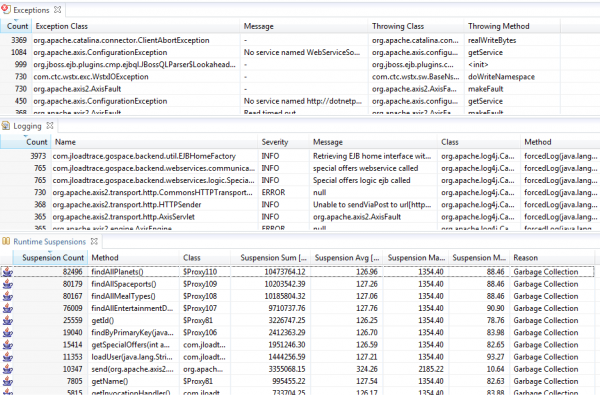
Task: Click the findAllPlanets() row icon
Action: pos(7,272)
